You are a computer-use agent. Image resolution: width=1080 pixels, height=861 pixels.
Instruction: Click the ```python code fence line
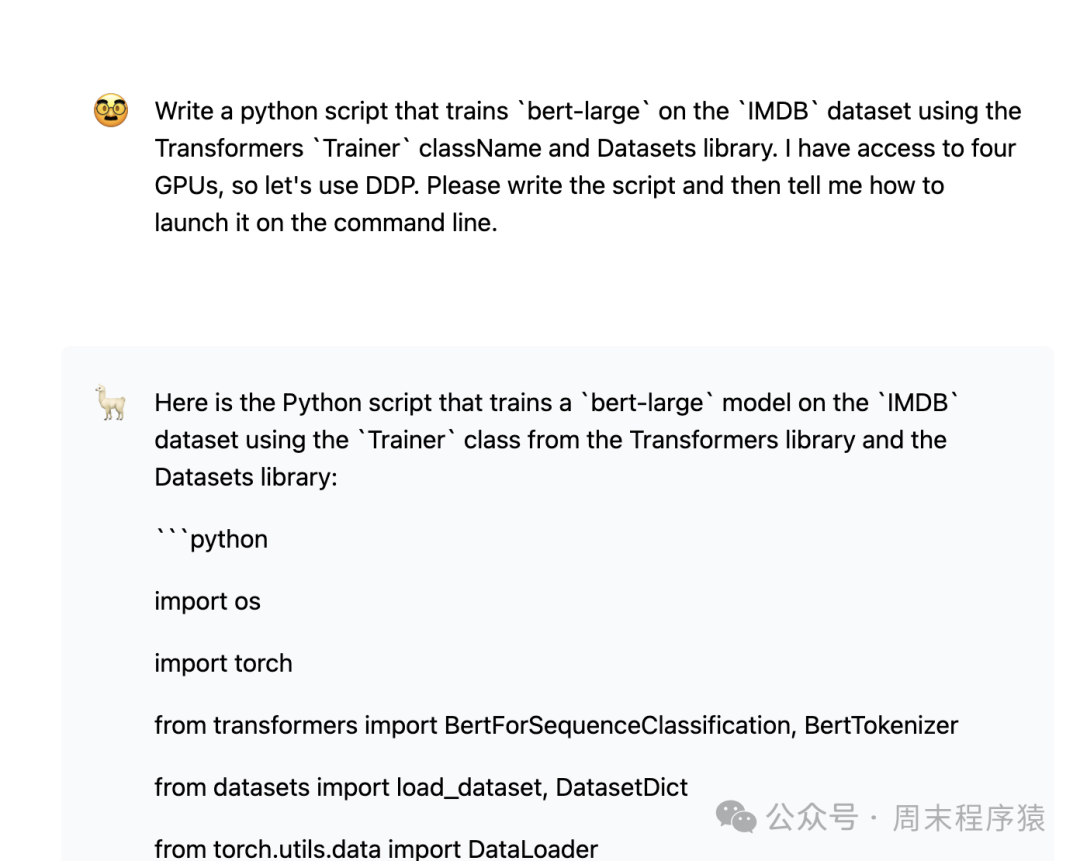tap(211, 539)
